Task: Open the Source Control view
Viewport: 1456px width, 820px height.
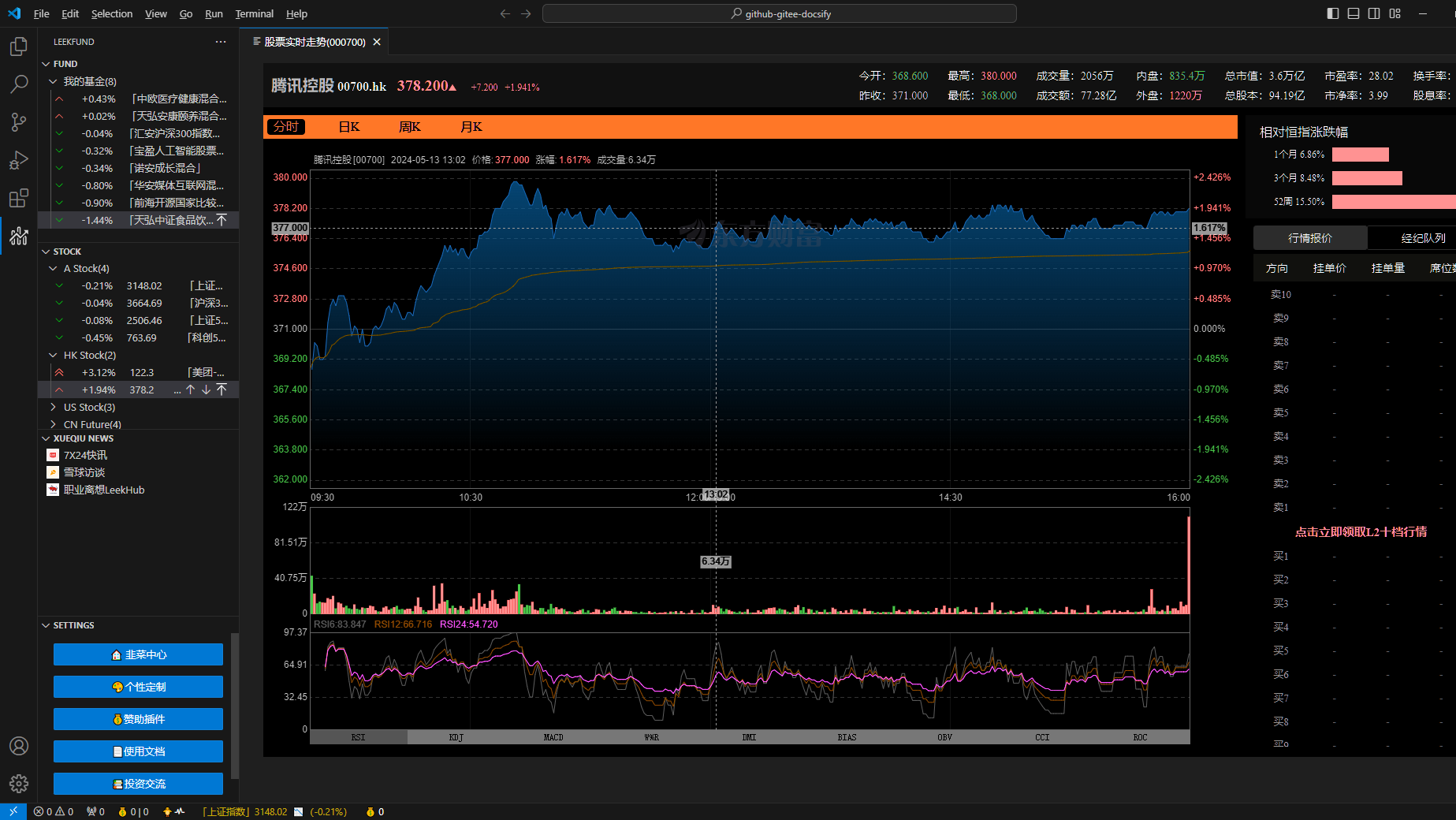Action: tap(19, 122)
